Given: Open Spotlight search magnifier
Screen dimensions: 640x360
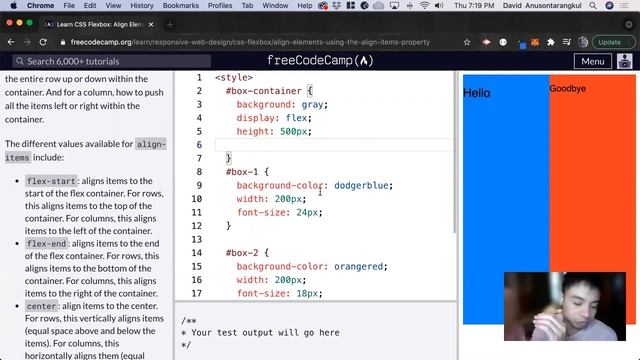Looking at the screenshot, I should [593, 5].
